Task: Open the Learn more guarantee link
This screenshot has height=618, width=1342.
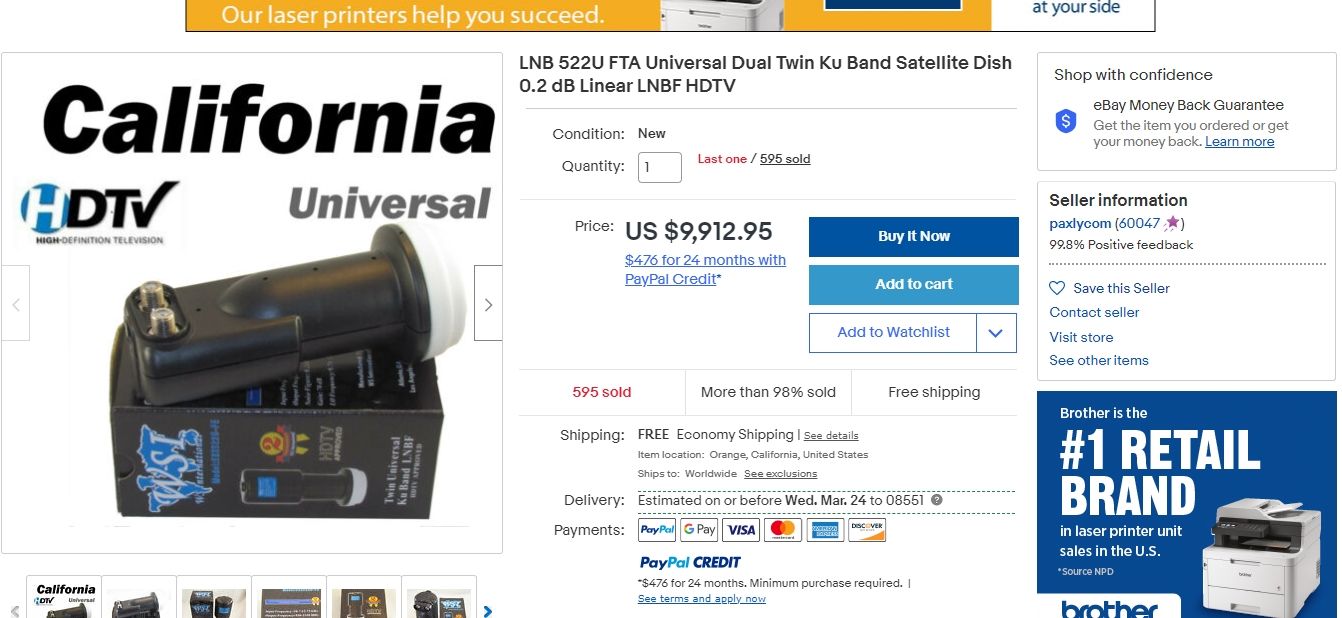Action: (1239, 142)
